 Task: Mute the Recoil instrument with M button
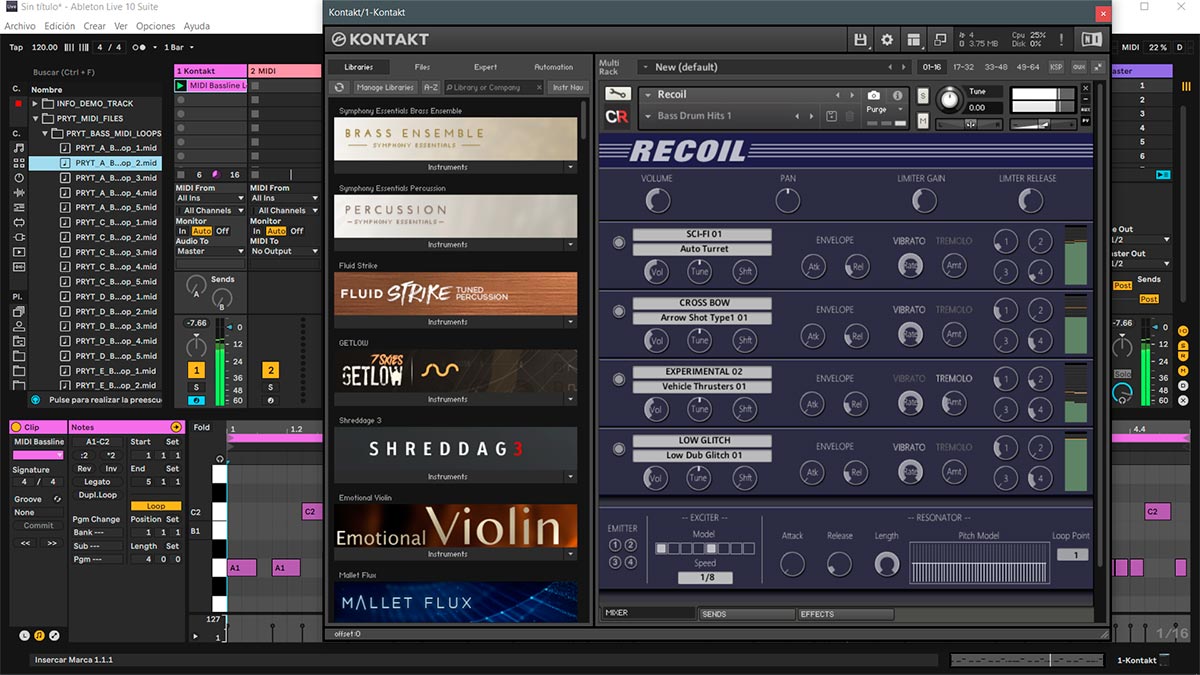(x=922, y=121)
